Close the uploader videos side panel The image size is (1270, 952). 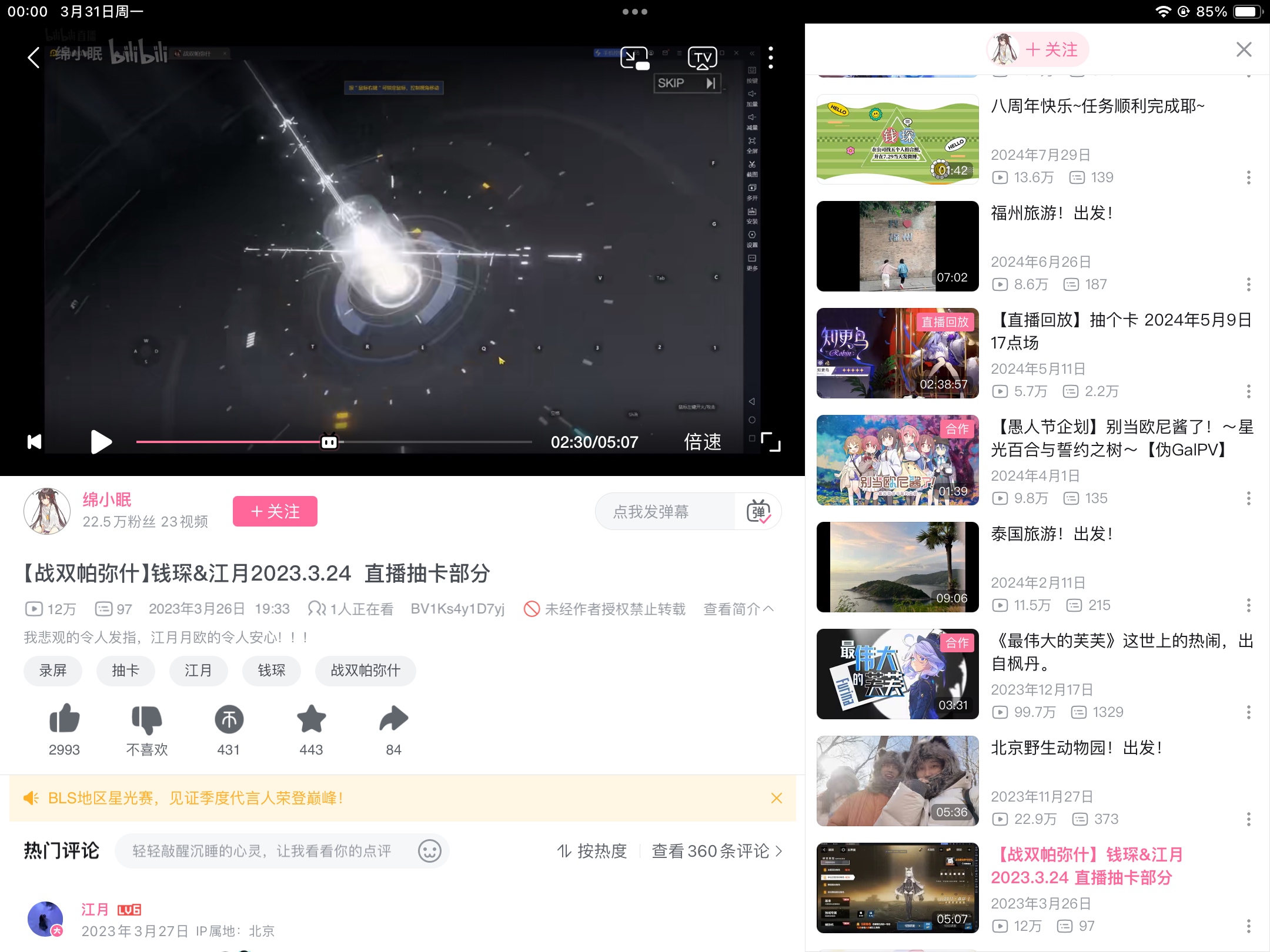click(1244, 49)
